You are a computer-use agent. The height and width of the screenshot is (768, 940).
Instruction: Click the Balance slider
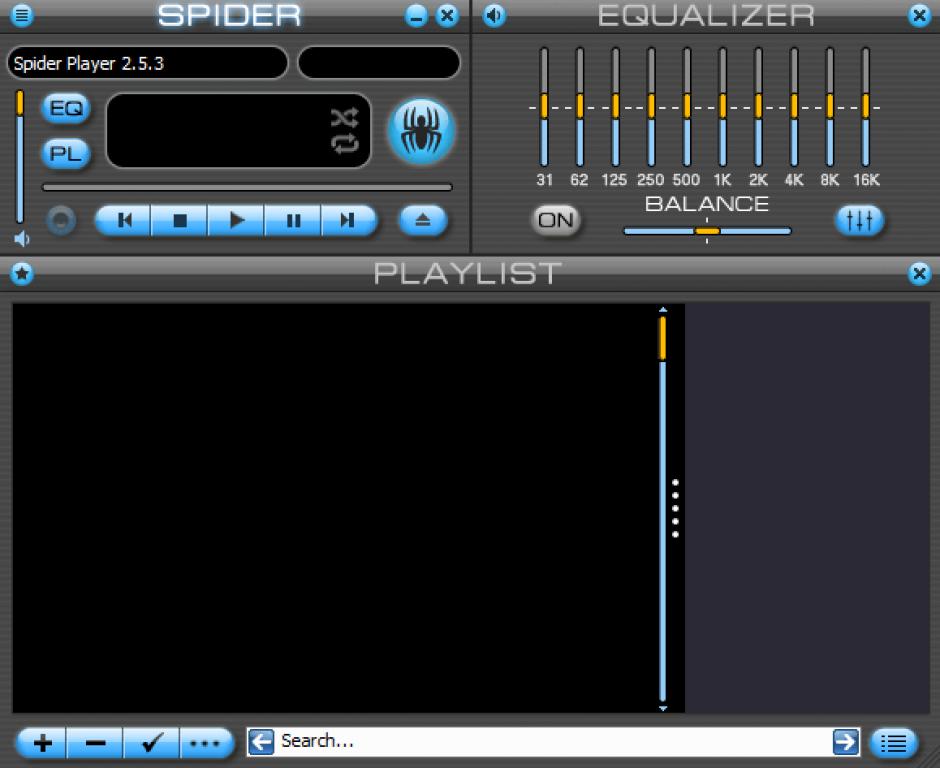click(x=707, y=231)
